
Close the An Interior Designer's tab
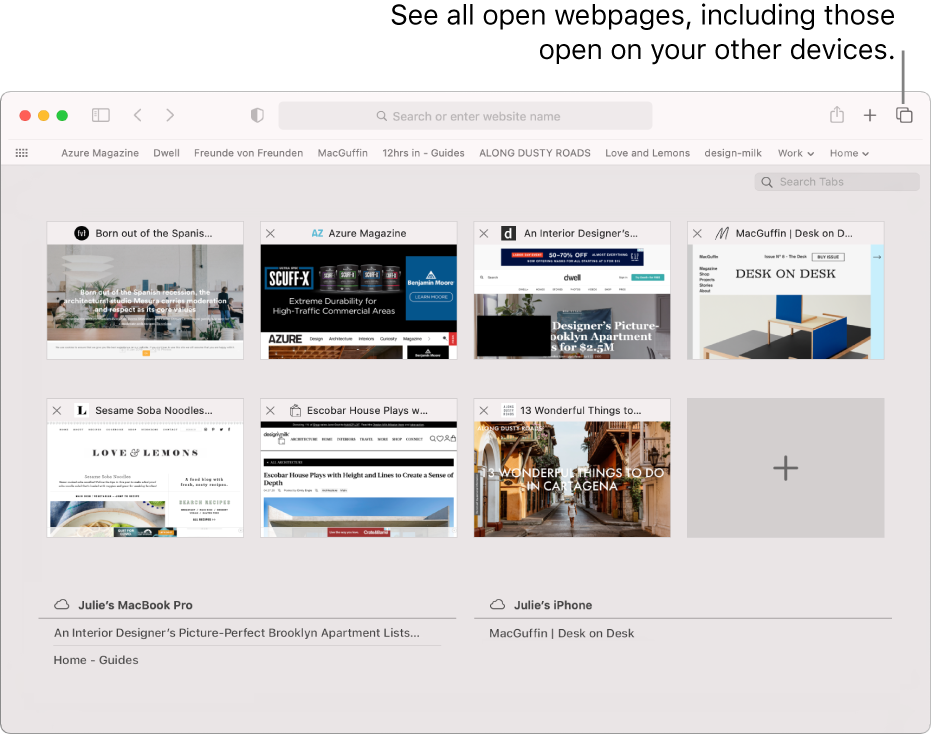[x=484, y=233]
